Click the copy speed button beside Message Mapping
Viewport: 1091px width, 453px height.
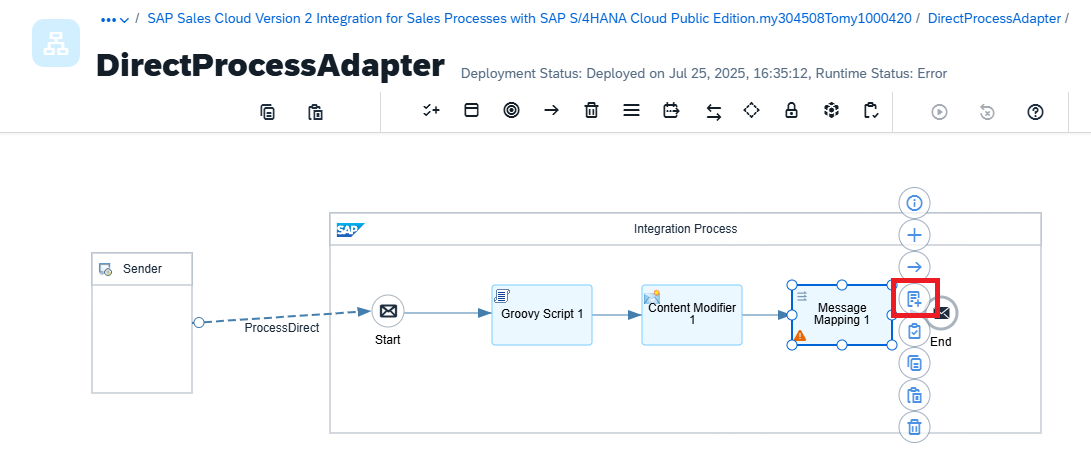click(914, 363)
